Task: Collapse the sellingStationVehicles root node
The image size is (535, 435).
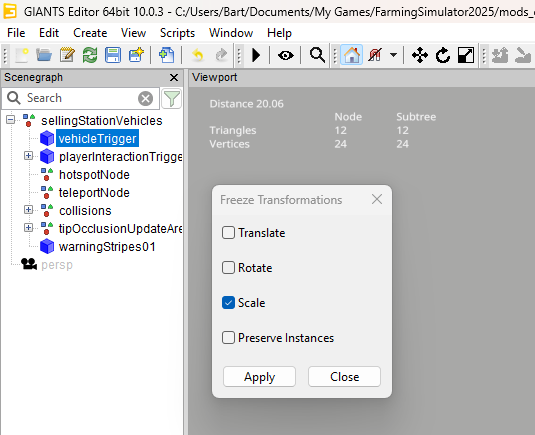Action: point(11,120)
